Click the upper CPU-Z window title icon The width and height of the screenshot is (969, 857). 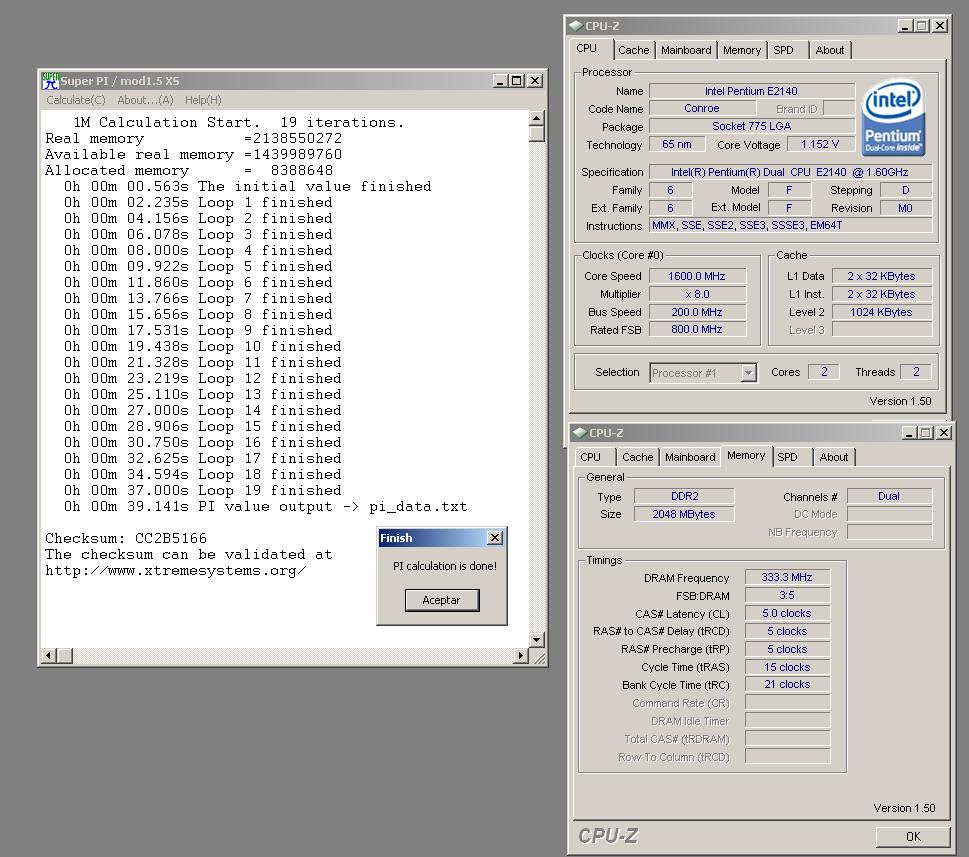click(x=576, y=25)
